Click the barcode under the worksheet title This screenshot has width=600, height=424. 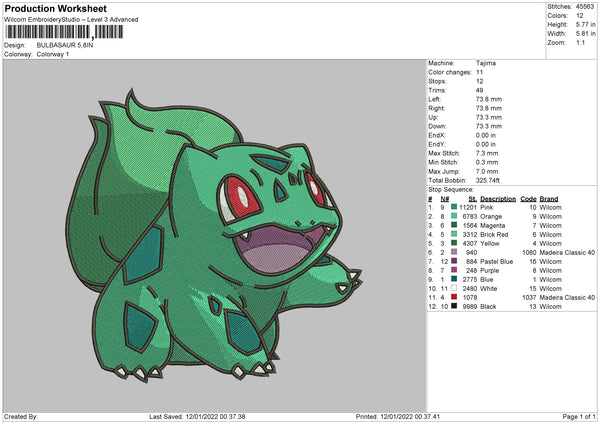coord(64,32)
